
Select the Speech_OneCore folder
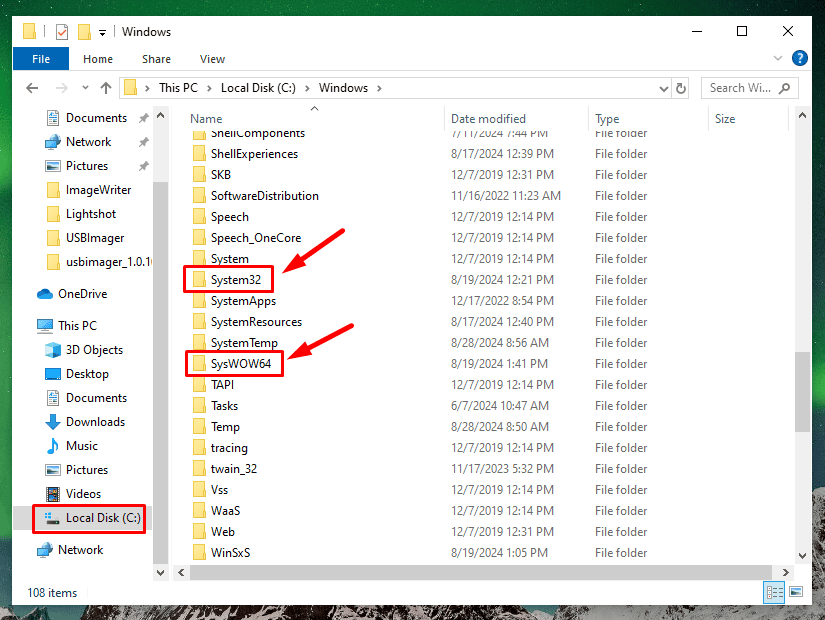(256, 238)
